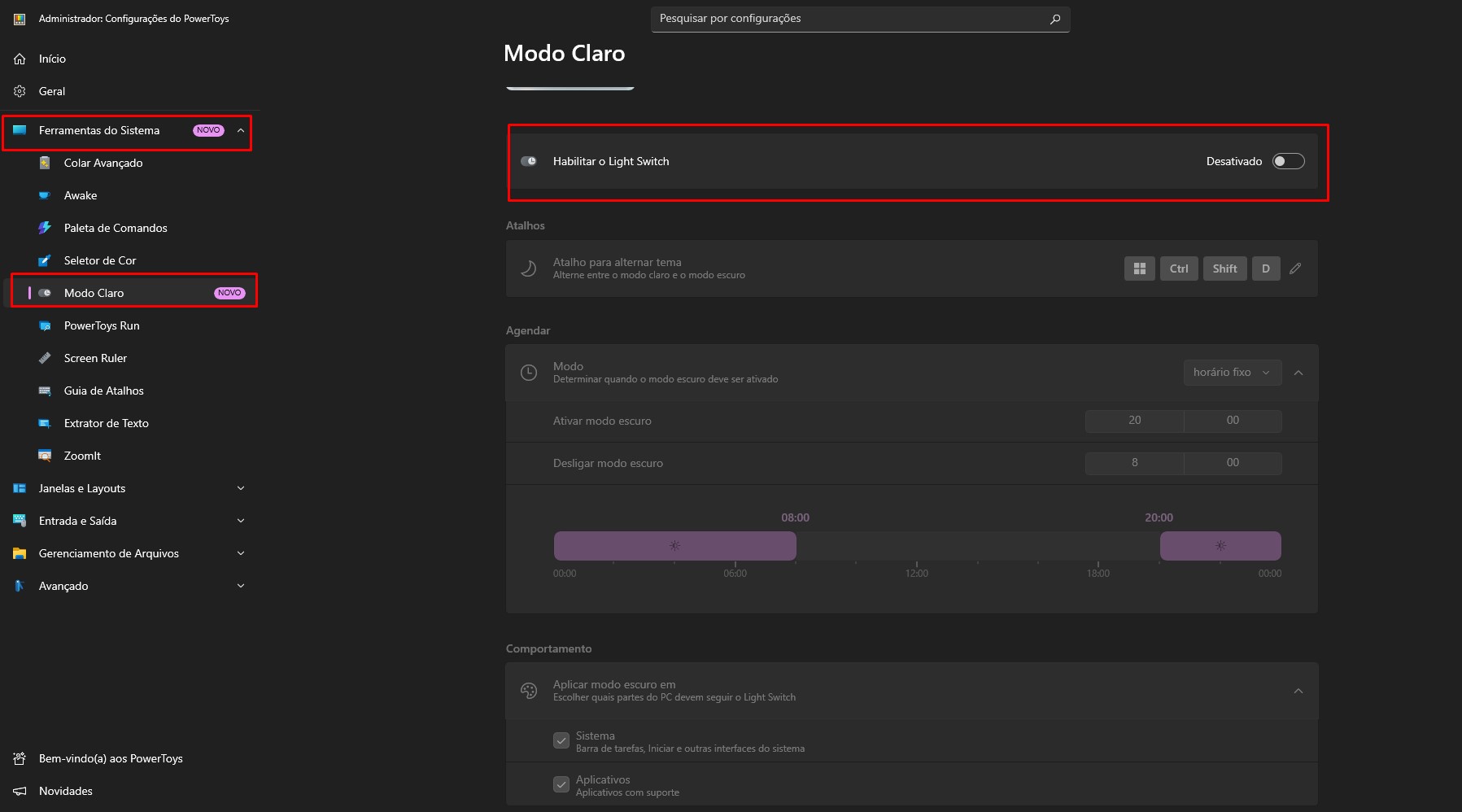Enable the Habilitar o Light Switch toggle
The height and width of the screenshot is (812, 1462).
1288,160
